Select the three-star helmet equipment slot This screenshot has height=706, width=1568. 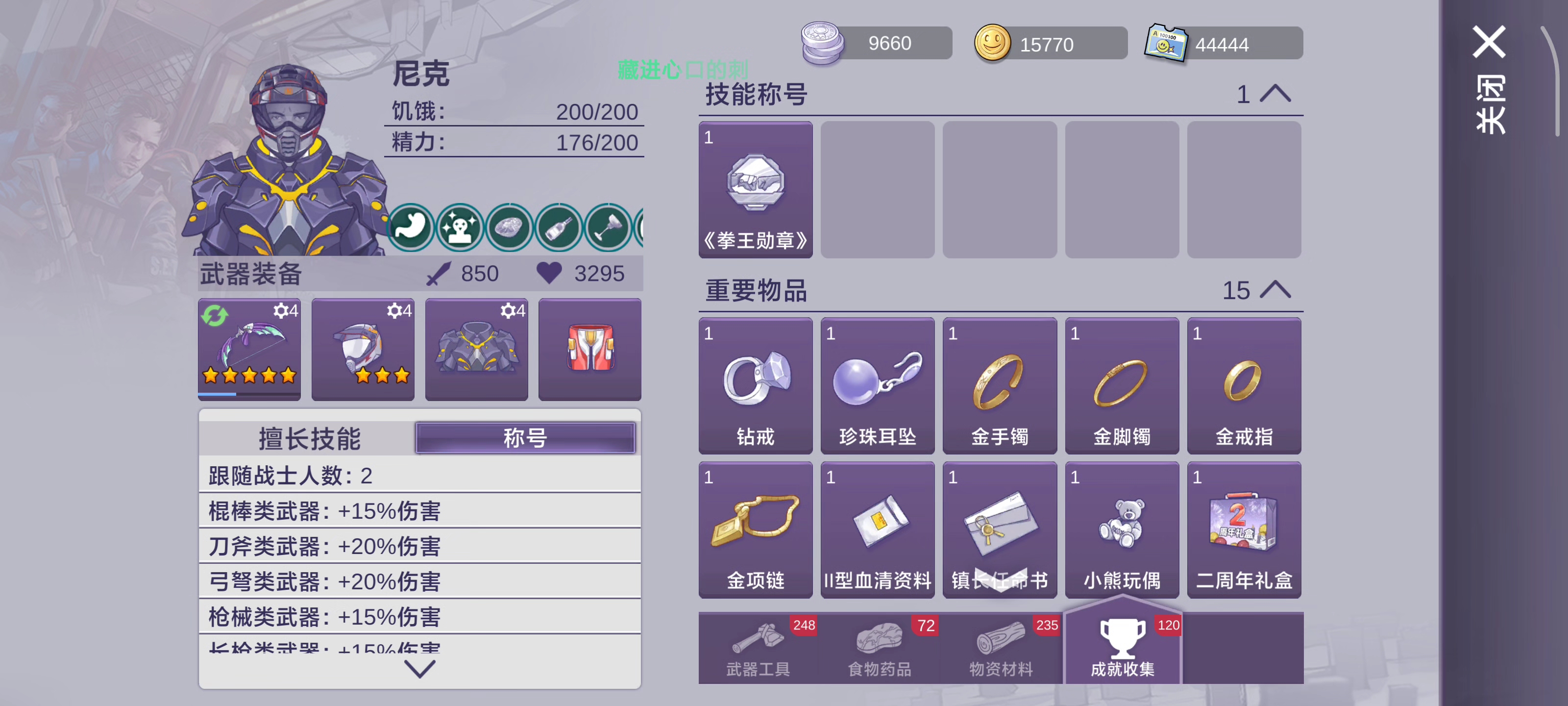point(363,349)
